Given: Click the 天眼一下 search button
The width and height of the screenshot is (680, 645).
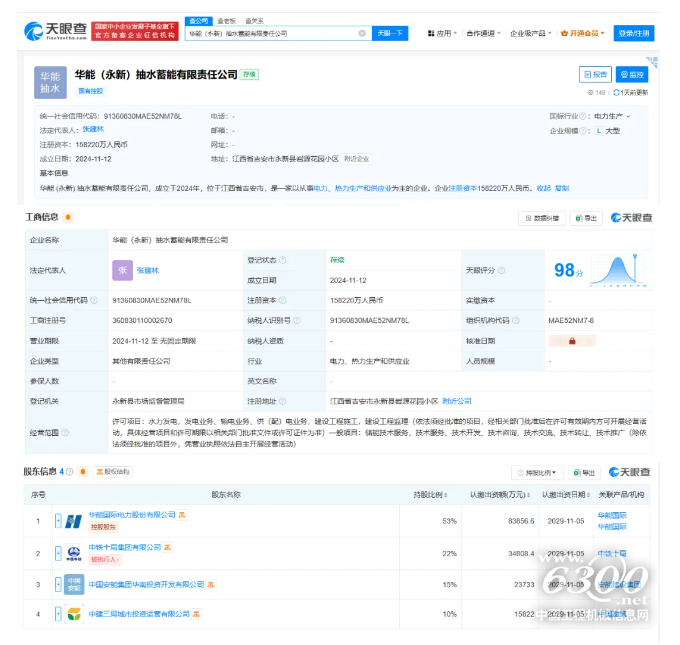Looking at the screenshot, I should click(x=390, y=33).
